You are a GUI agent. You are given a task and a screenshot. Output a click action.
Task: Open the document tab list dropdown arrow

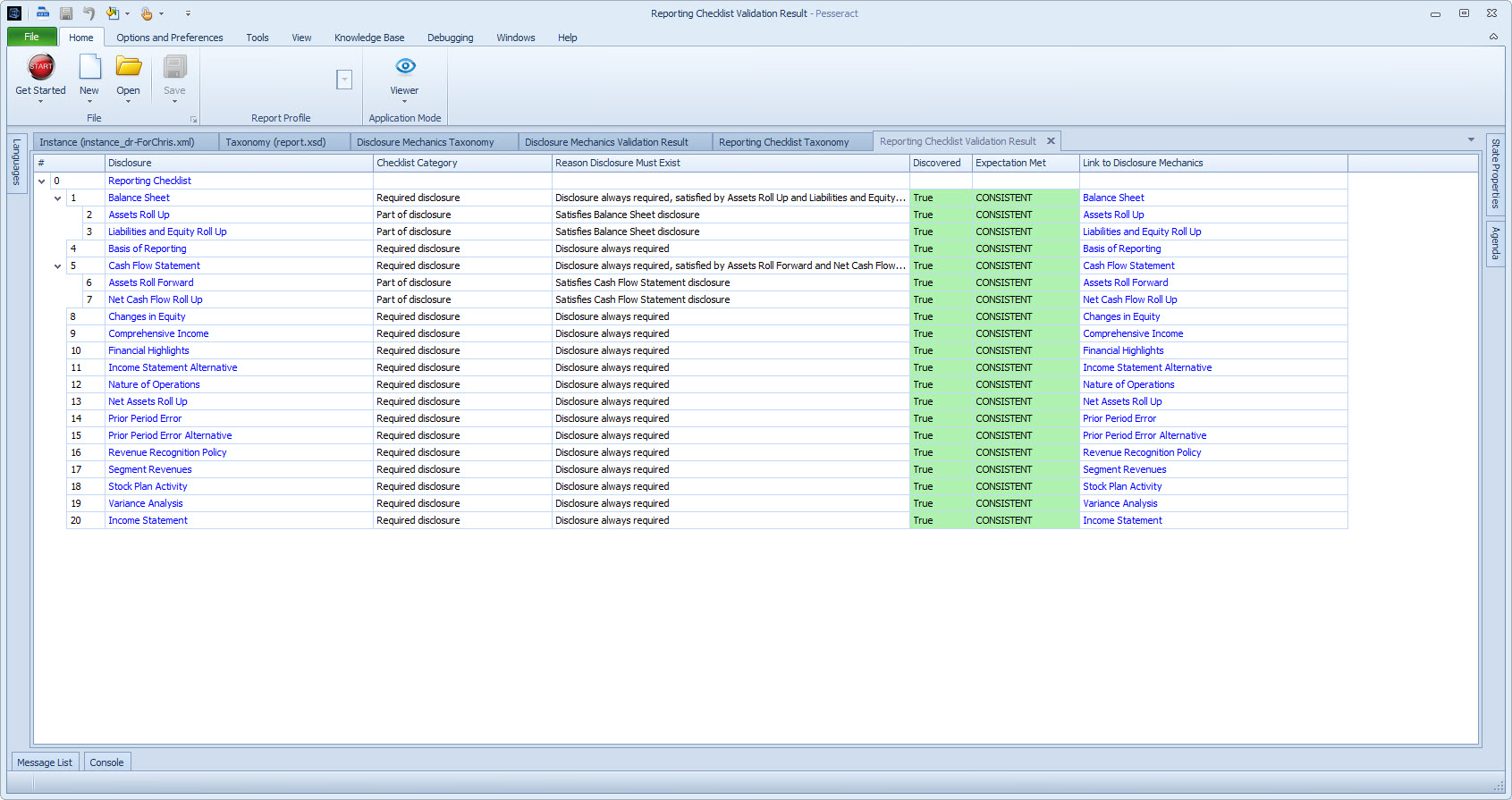pos(1471,139)
